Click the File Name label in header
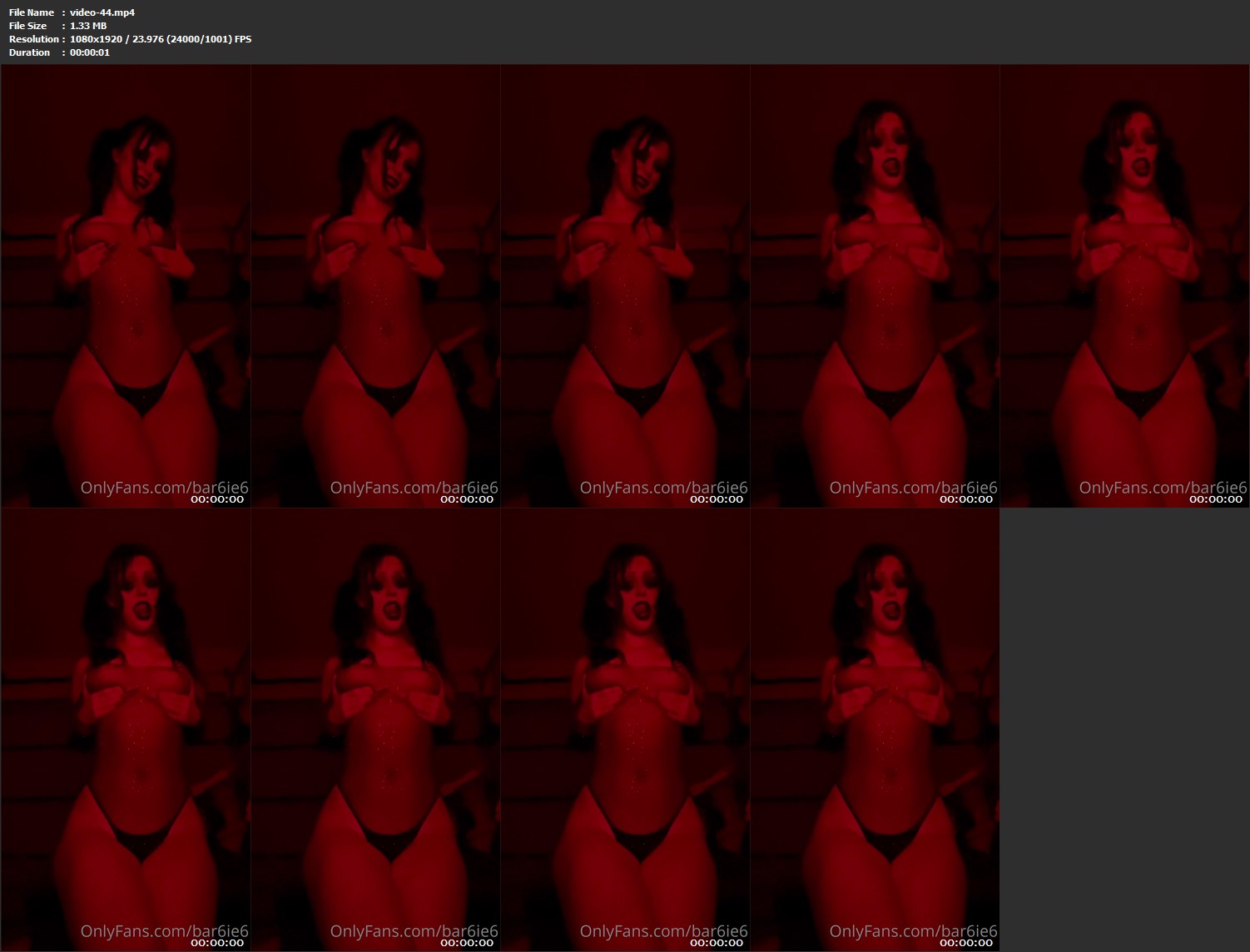The height and width of the screenshot is (952, 1250). coord(32,12)
